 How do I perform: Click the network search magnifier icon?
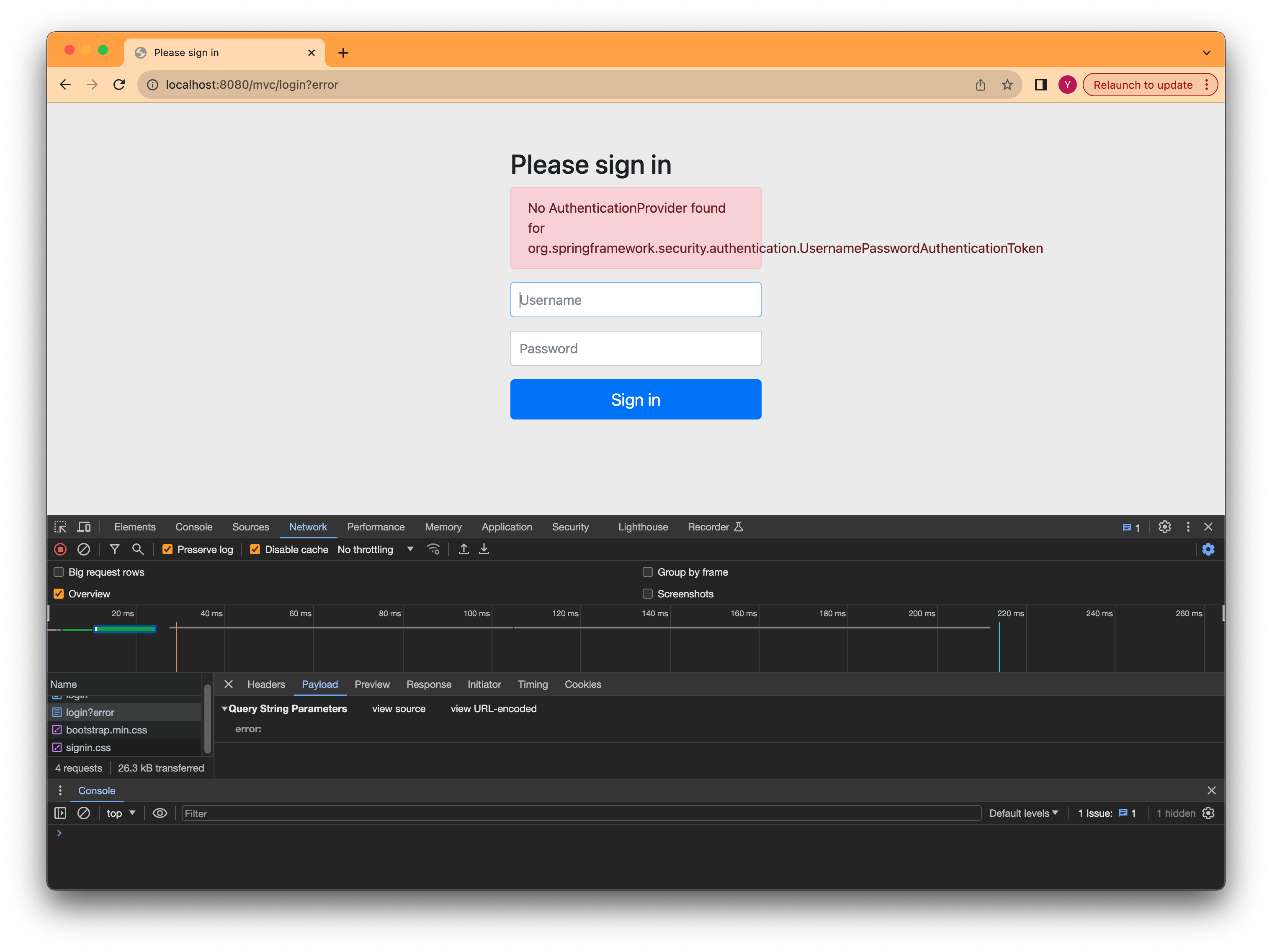pyautogui.click(x=137, y=549)
